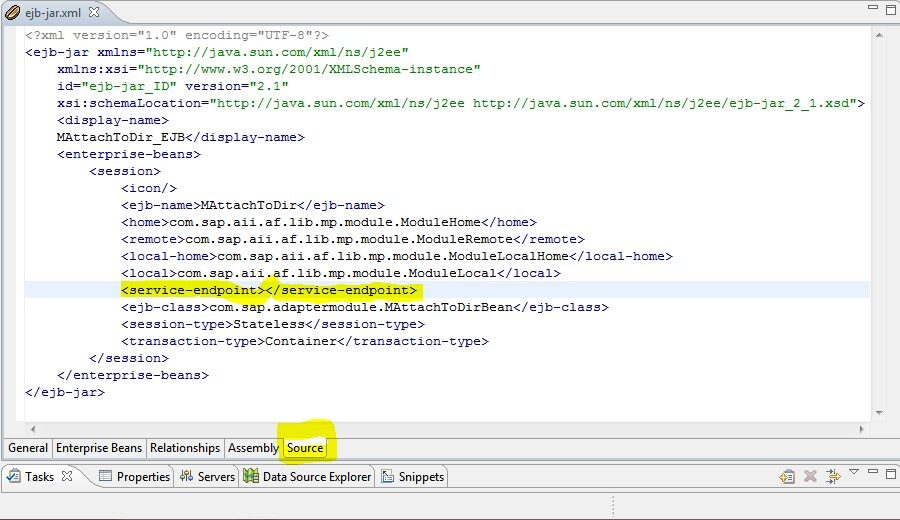Open the Data Source Explorer view

tap(308, 477)
